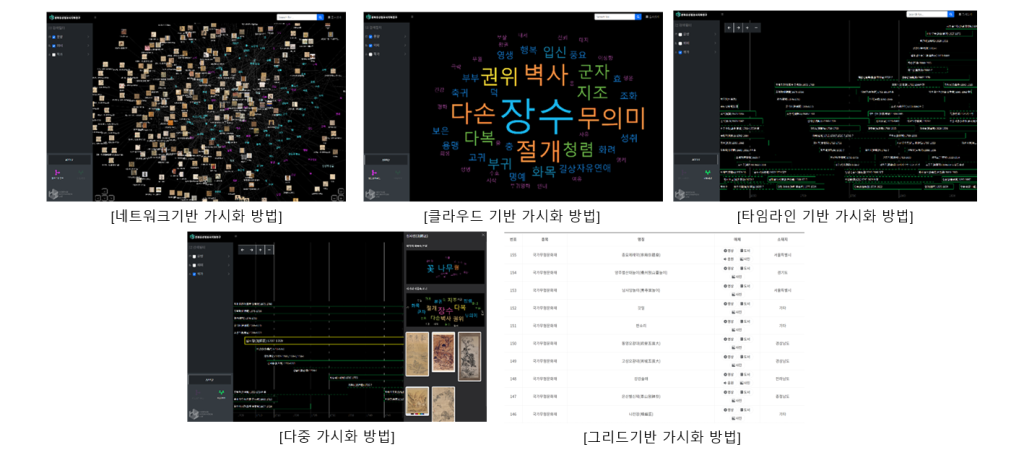
Task: Toggle the first filter checkbox in network view
Action: (52, 37)
